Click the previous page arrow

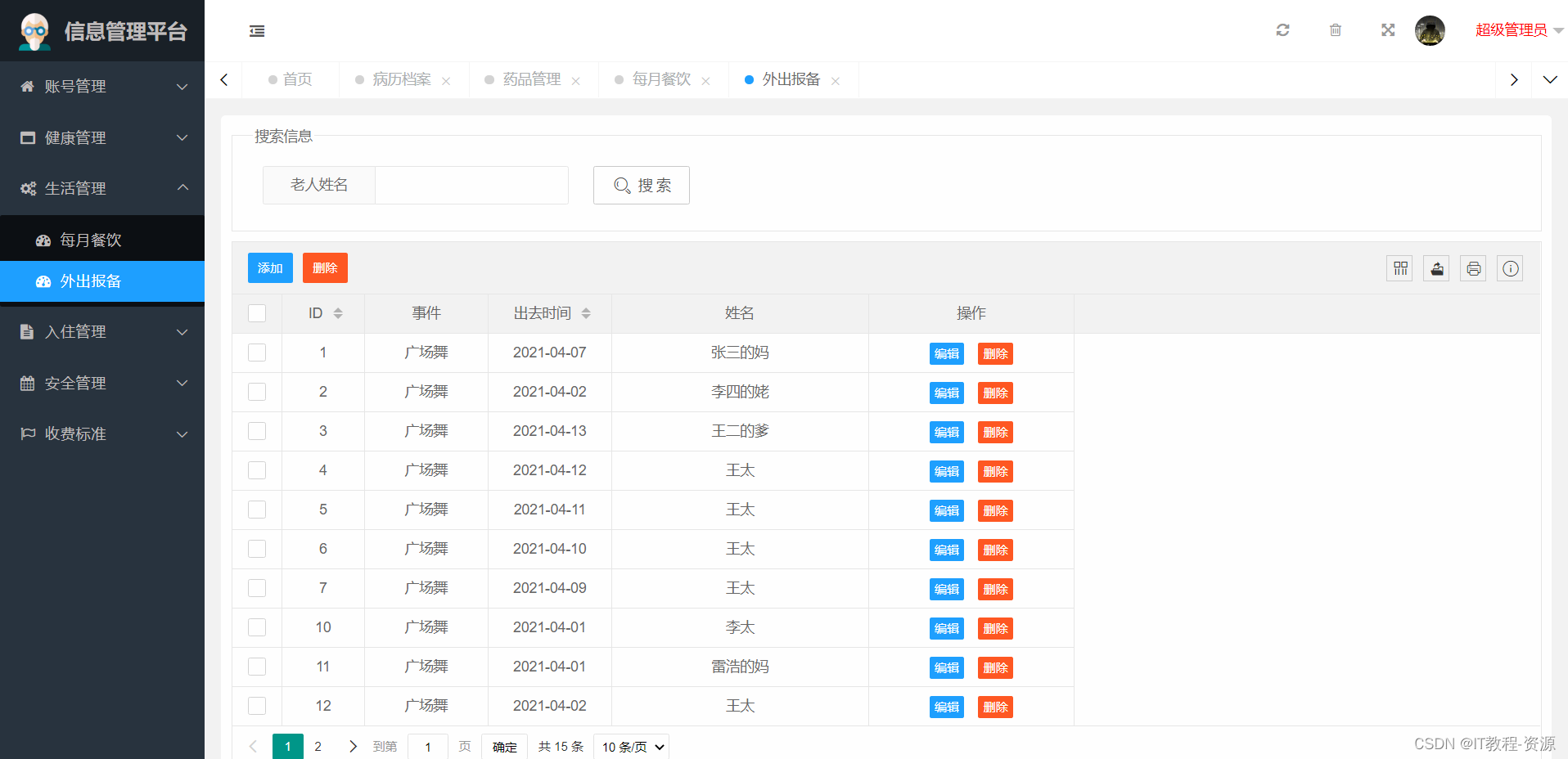click(253, 746)
